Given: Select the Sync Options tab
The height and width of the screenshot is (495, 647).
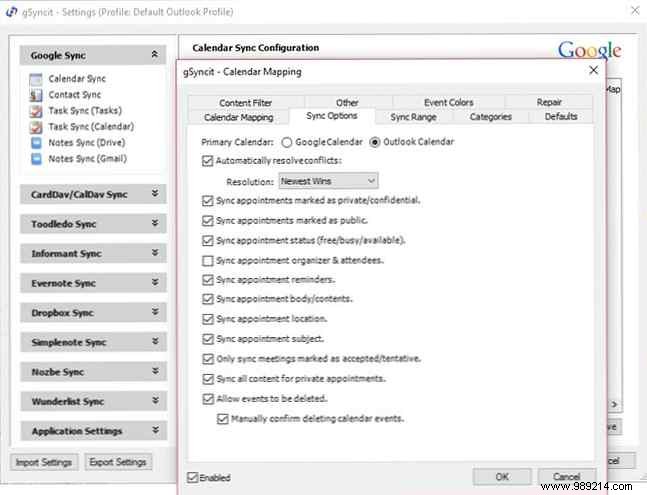Looking at the screenshot, I should click(x=332, y=116).
